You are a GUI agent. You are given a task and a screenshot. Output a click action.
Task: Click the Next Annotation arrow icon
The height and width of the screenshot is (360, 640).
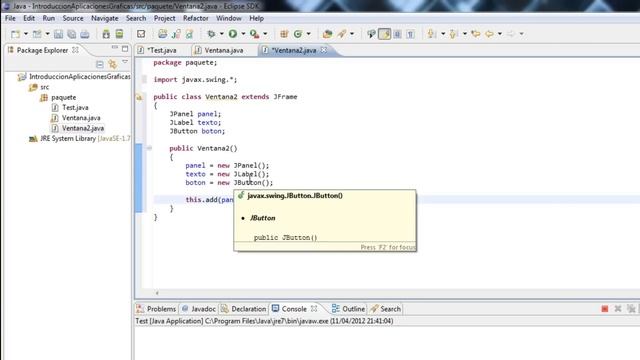432,34
